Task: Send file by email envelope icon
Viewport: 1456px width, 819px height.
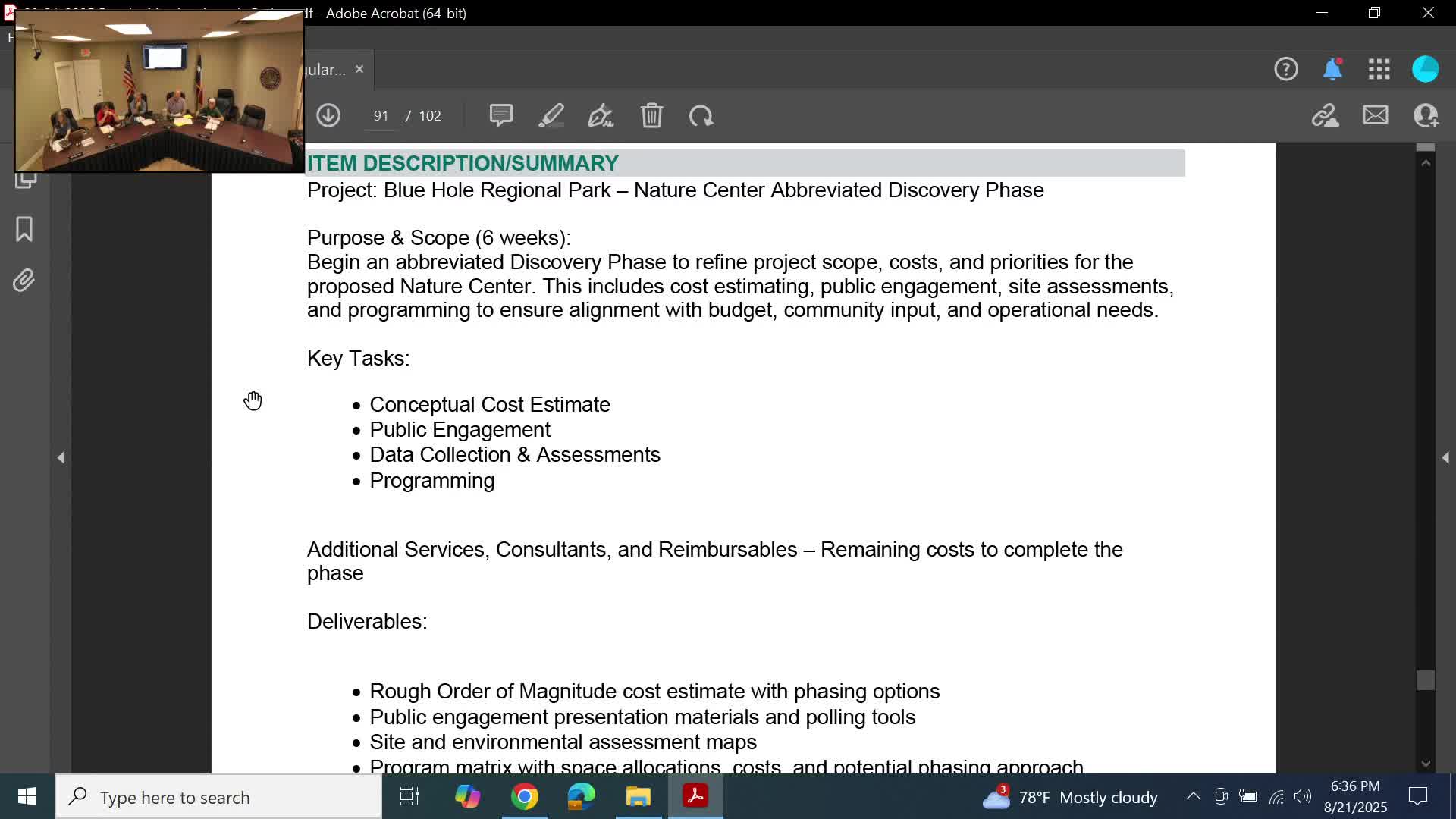Action: tap(1375, 115)
